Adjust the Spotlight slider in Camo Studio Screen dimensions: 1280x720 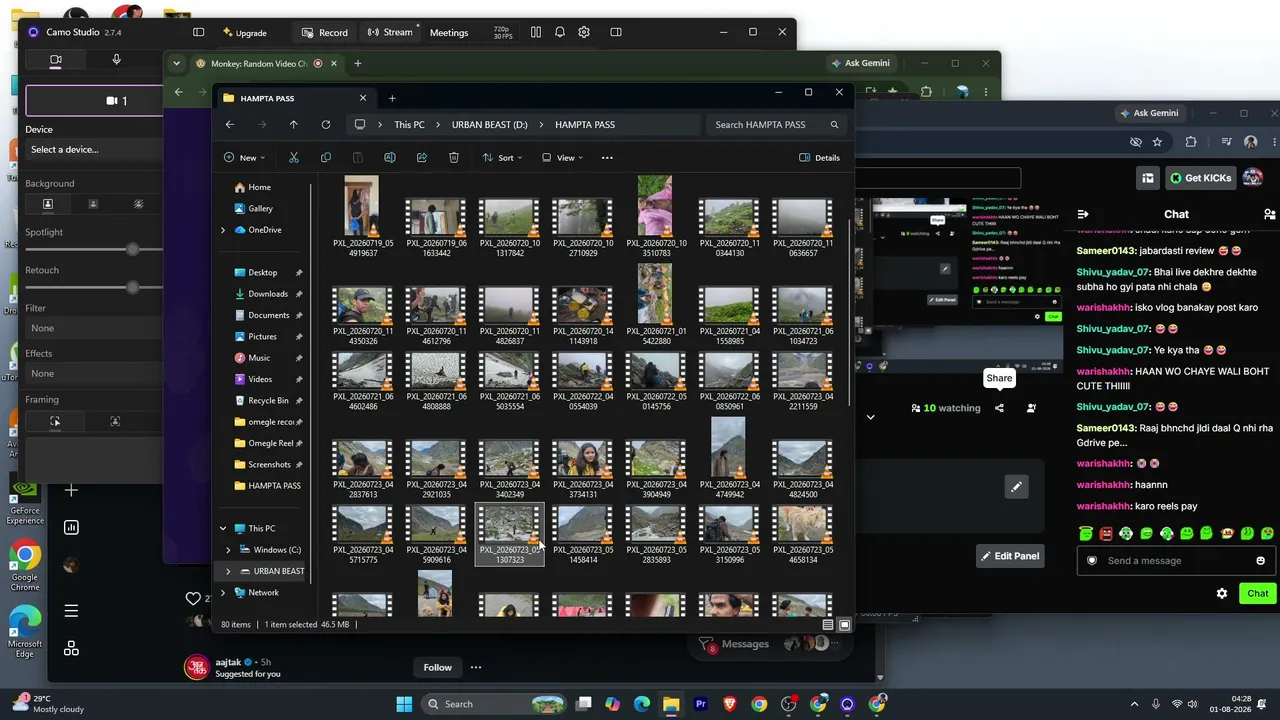(132, 249)
